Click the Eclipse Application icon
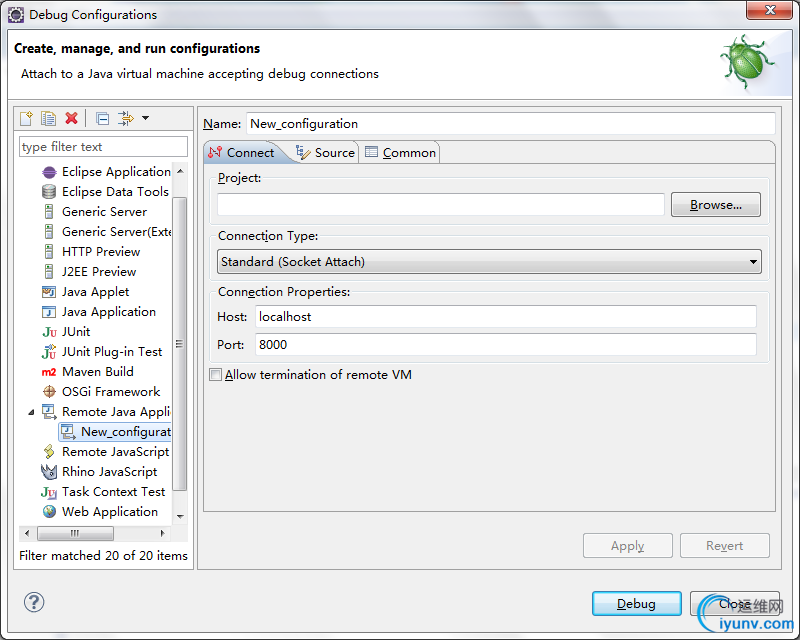The image size is (800, 640). pos(49,172)
